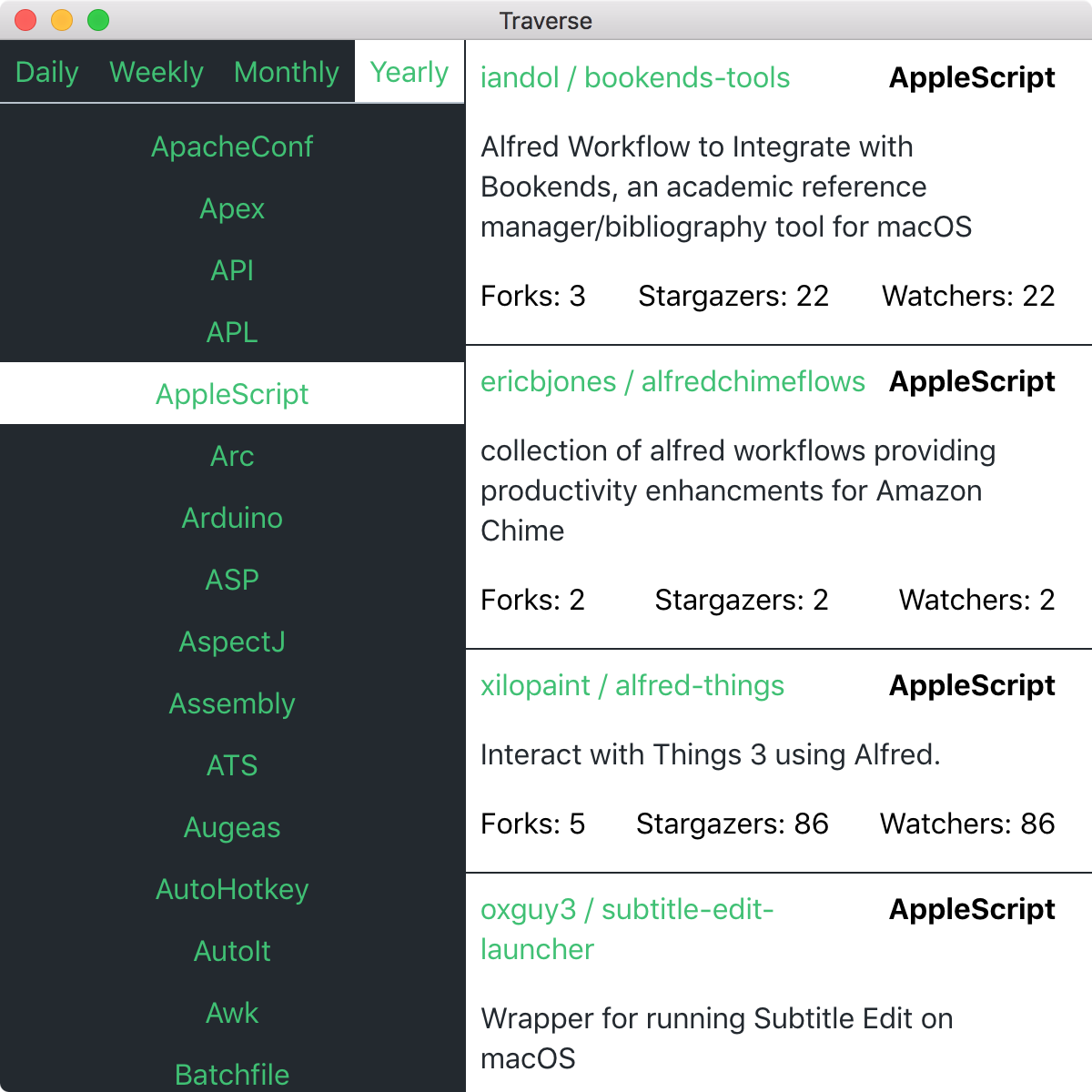This screenshot has height=1092, width=1092.
Task: Maximize the Traverse window with green button
Action: [98, 20]
